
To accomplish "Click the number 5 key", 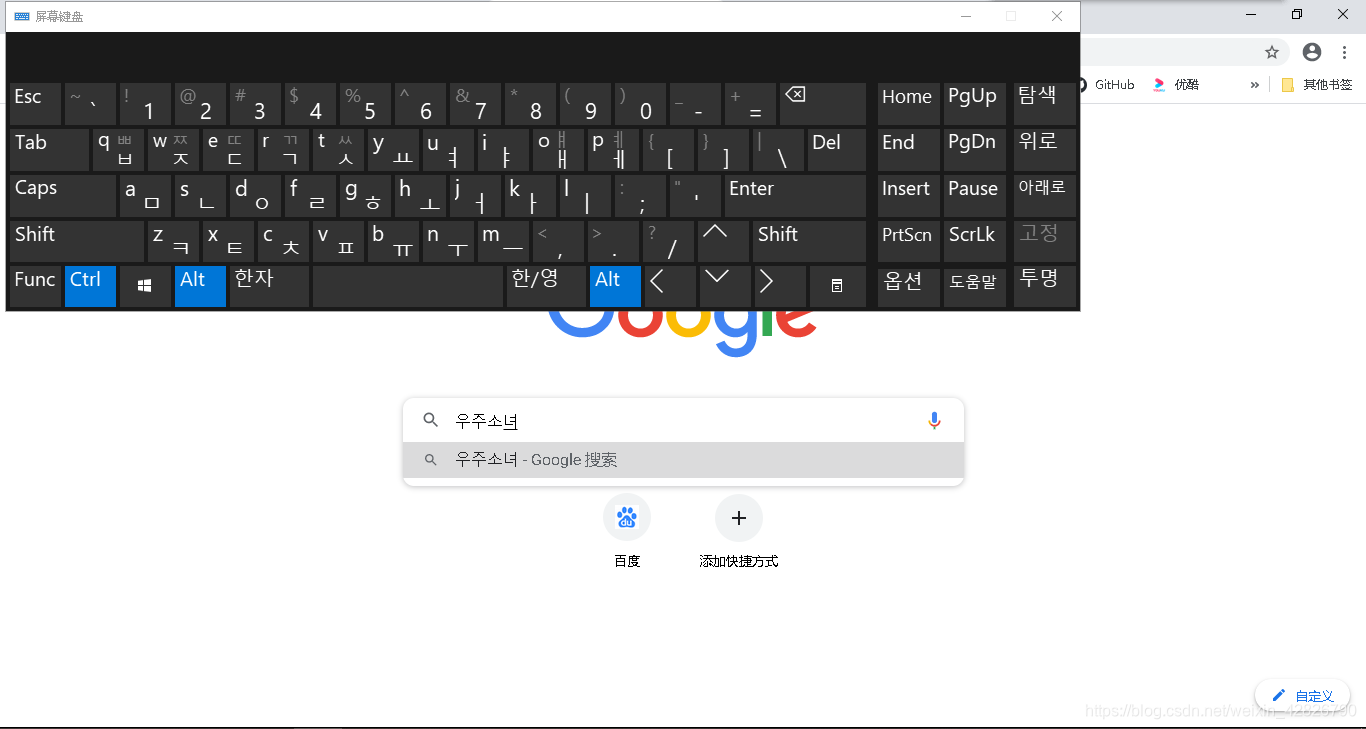I will click(365, 104).
